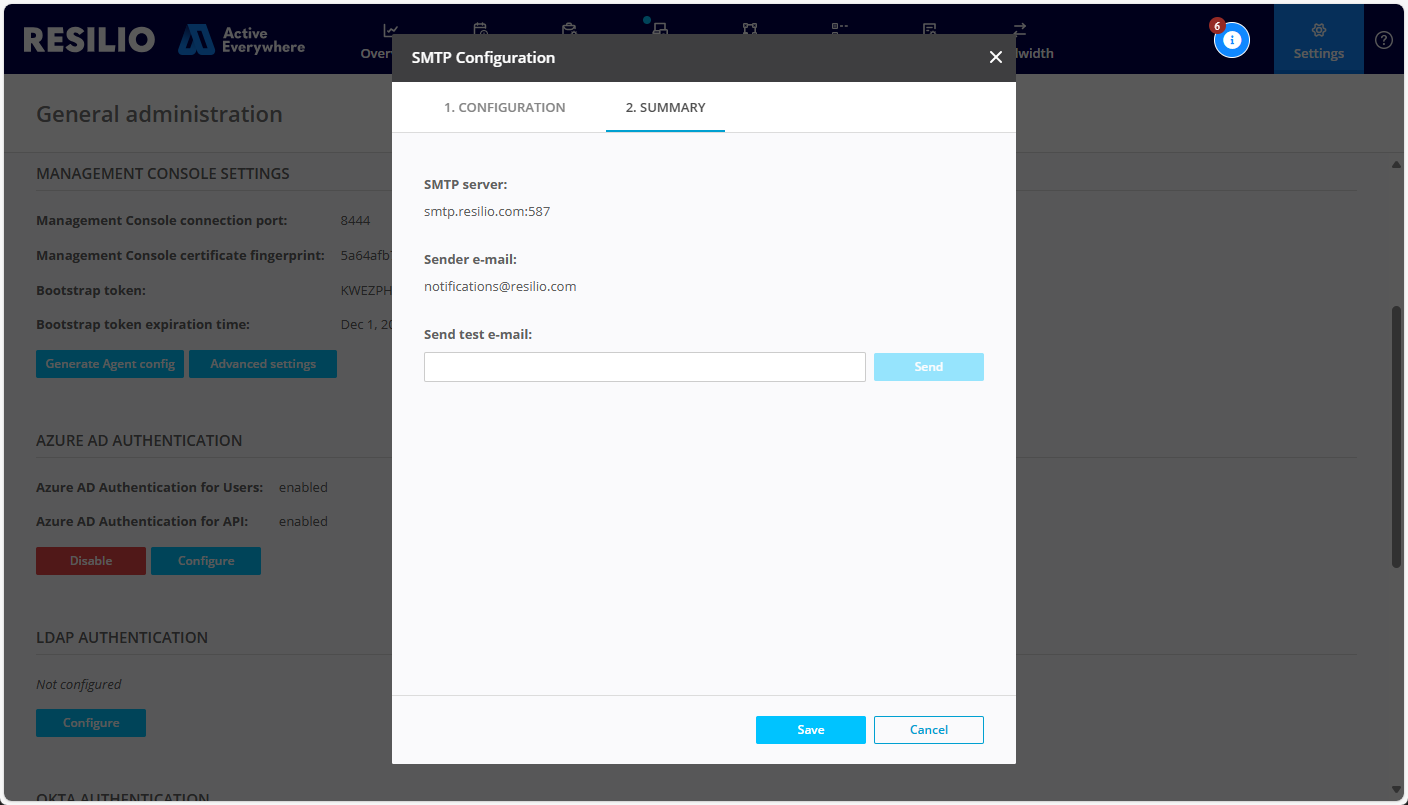The image size is (1408, 805).
Task: Save the SMTP configuration
Action: tap(810, 729)
